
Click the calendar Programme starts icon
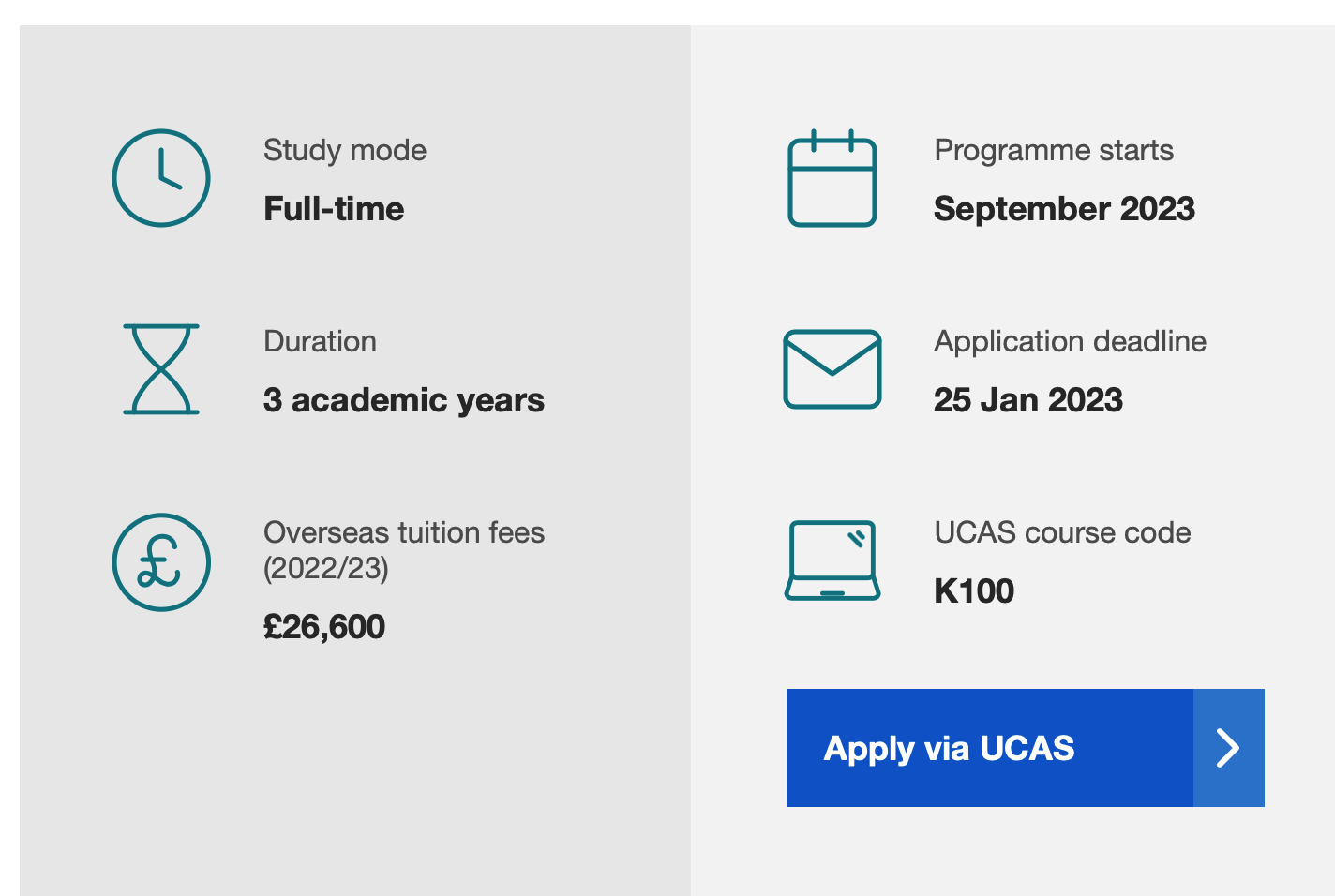pyautogui.click(x=832, y=178)
